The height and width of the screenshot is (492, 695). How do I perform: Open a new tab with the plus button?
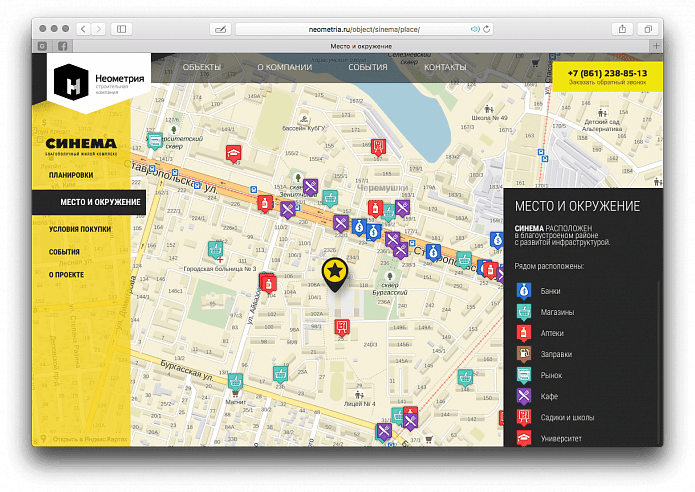656,46
